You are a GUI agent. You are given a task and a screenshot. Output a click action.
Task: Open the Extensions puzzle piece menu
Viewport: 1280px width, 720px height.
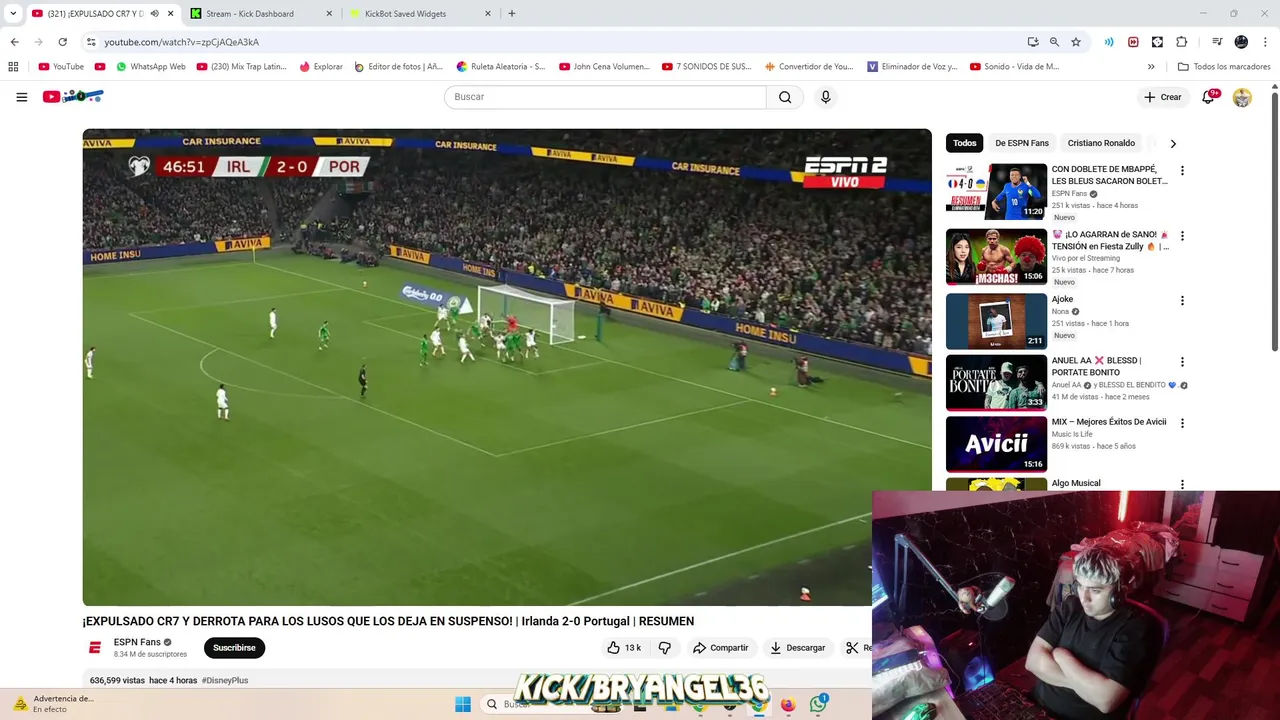[1181, 42]
